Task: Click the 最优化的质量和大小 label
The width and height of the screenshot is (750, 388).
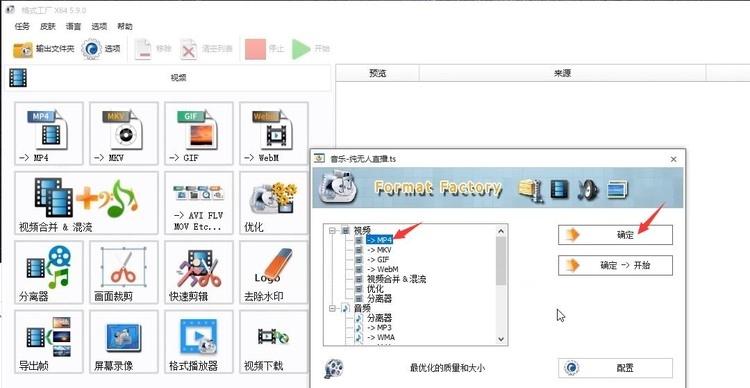Action: click(x=447, y=368)
